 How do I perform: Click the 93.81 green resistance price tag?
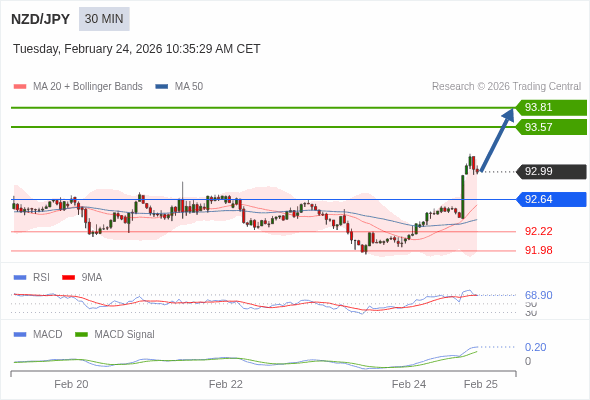[551, 107]
